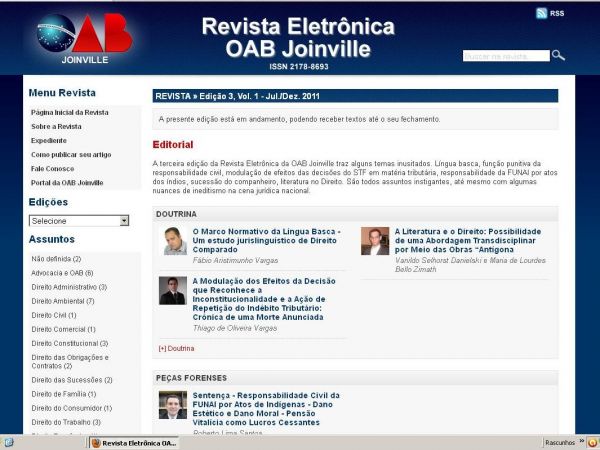600x450 pixels.
Task: Click the 'DOUTRINA' section header
Action: (176, 214)
